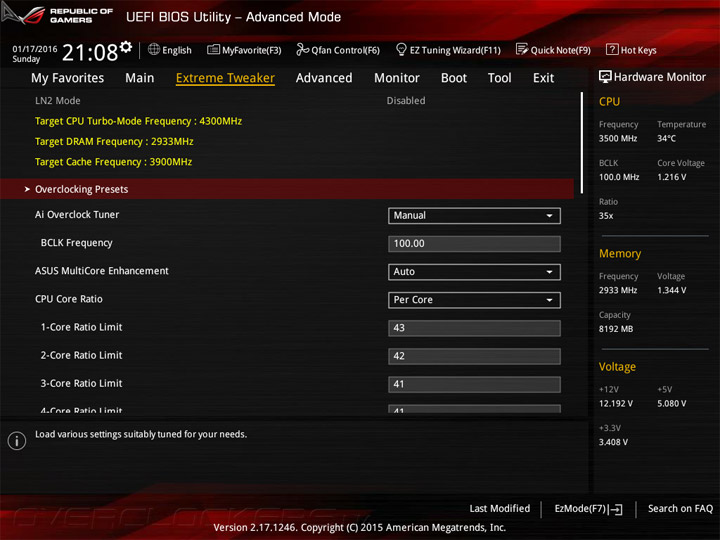Click the BCLK Frequency label

pyautogui.click(x=76, y=243)
